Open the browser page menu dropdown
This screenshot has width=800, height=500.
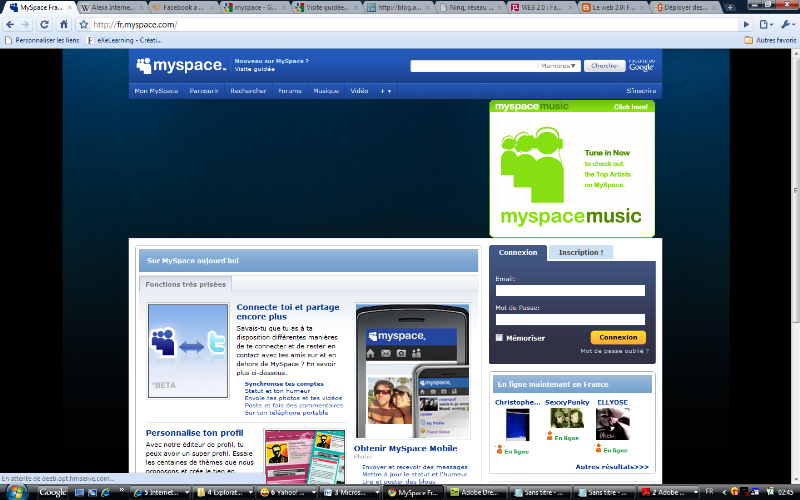pos(764,24)
